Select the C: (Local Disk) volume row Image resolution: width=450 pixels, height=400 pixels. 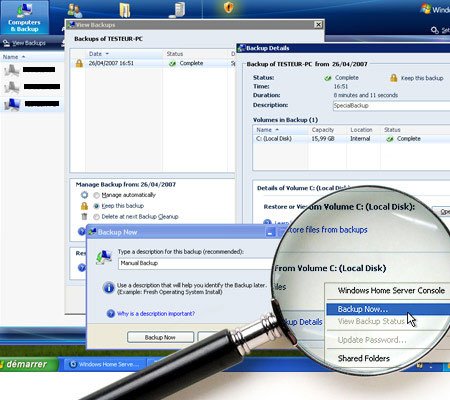[351, 139]
